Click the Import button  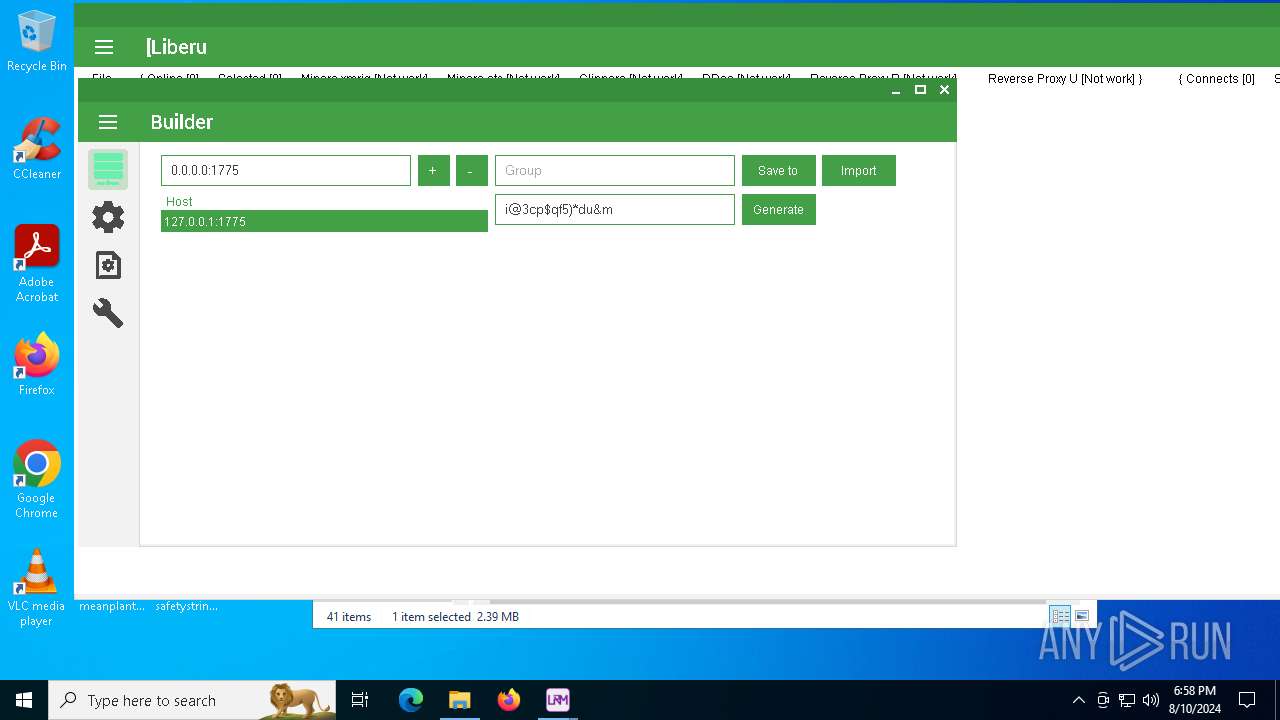click(858, 170)
